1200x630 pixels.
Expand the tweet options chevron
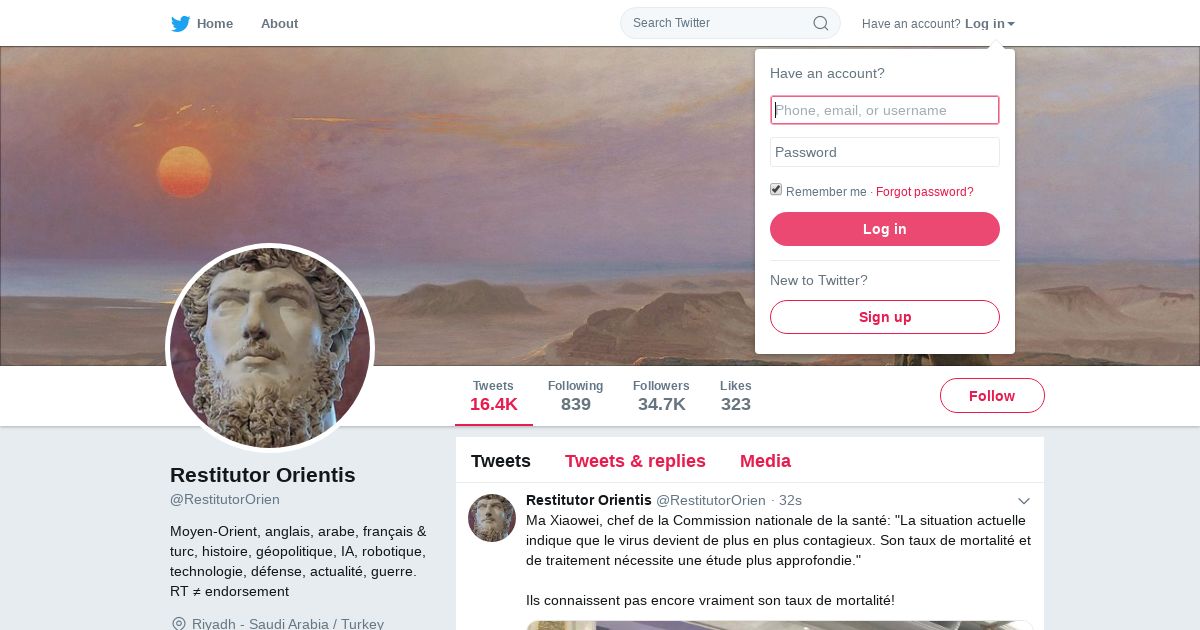coord(1024,501)
